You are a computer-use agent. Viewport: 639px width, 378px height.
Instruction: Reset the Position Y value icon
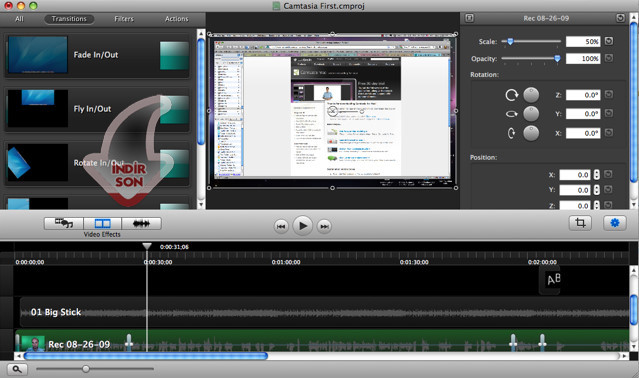tap(608, 190)
